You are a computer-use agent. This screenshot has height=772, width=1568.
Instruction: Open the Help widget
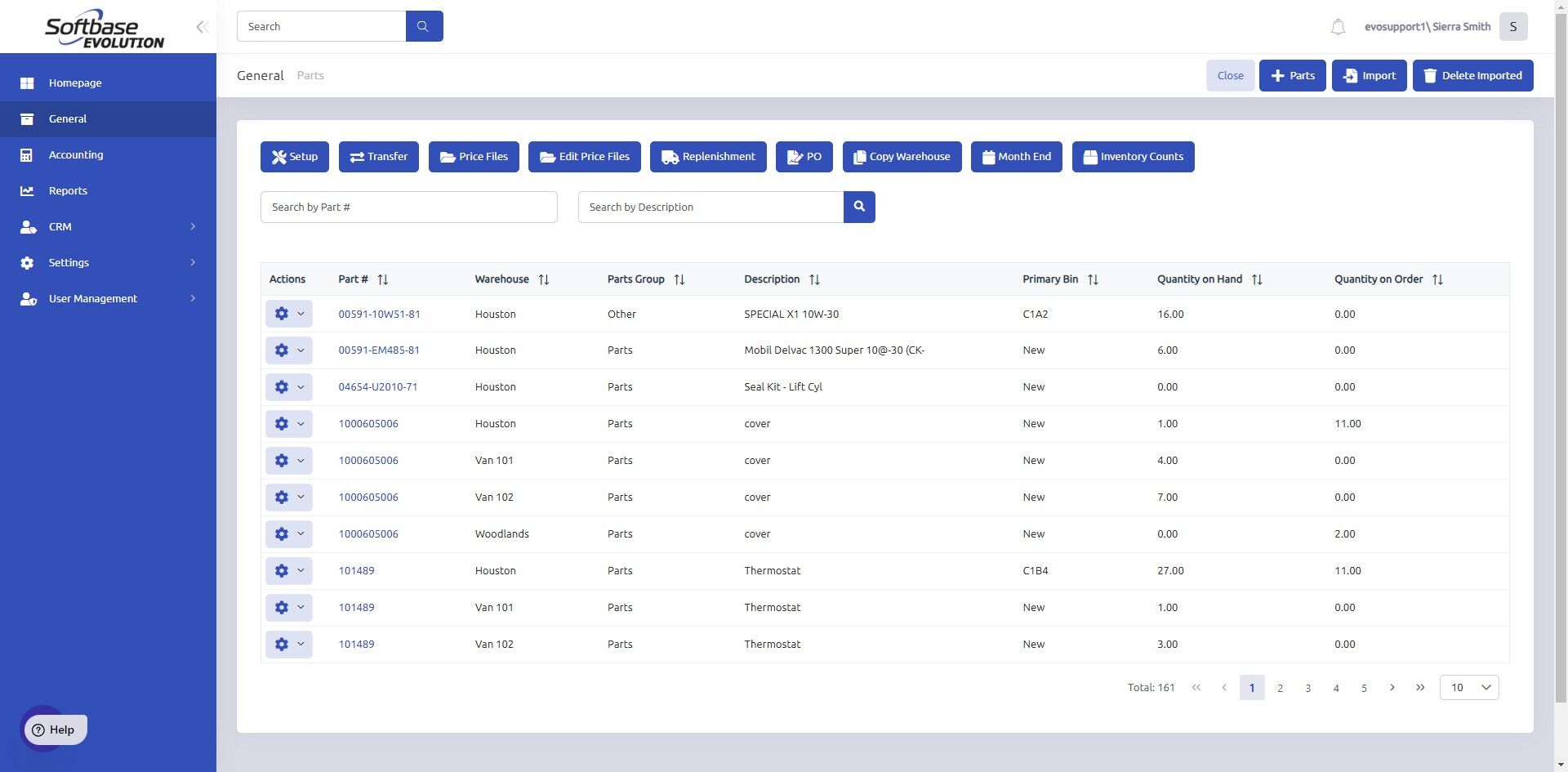tap(55, 730)
